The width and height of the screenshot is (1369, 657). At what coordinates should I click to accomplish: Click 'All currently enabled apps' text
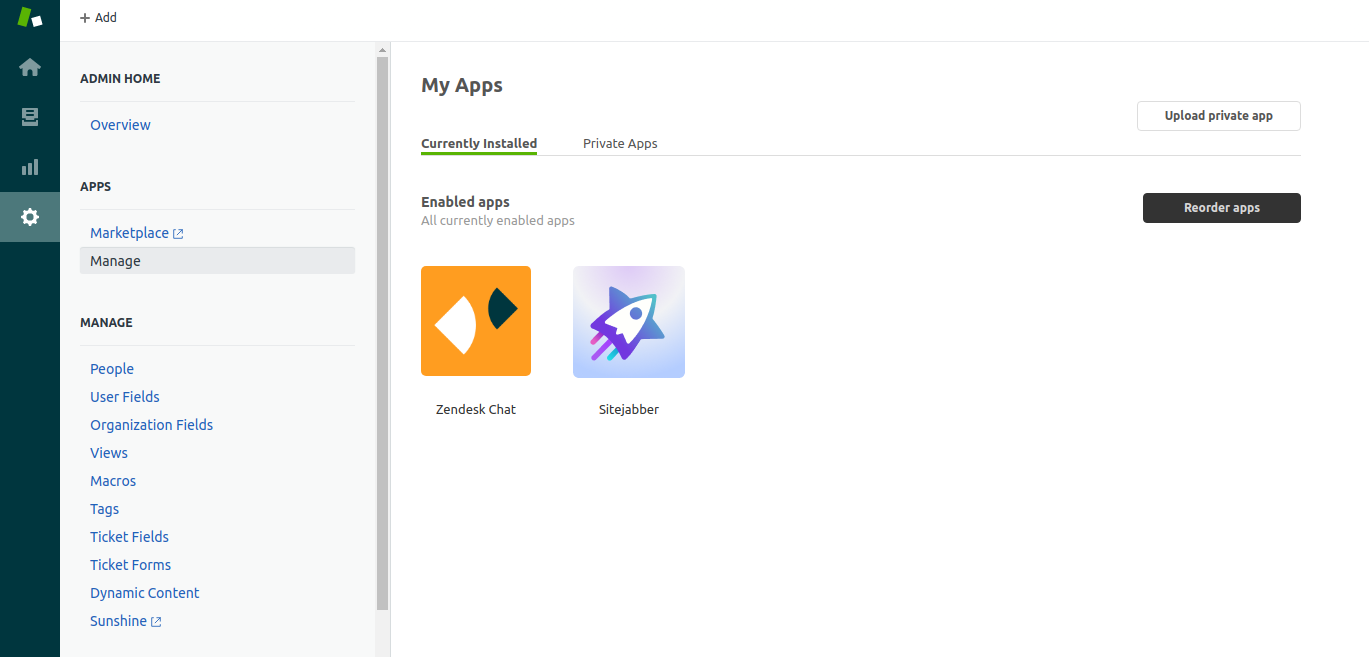498,220
